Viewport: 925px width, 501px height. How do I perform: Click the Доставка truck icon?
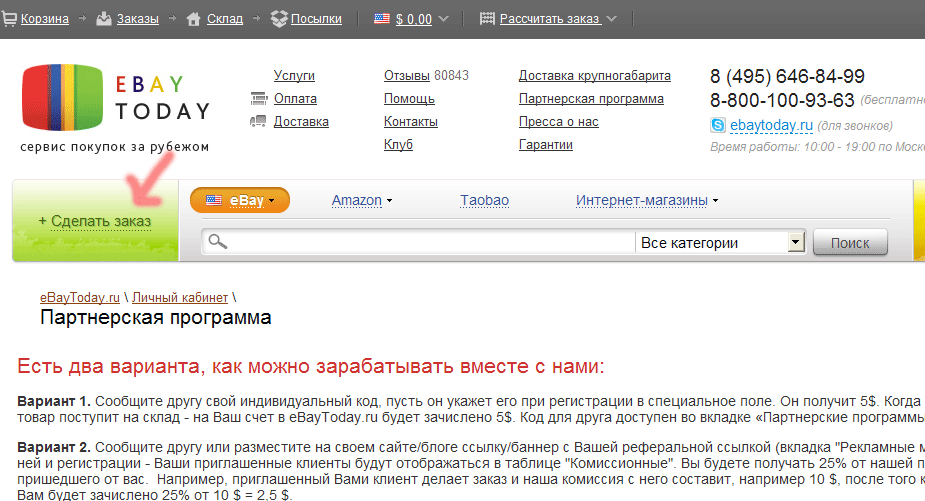click(x=258, y=122)
